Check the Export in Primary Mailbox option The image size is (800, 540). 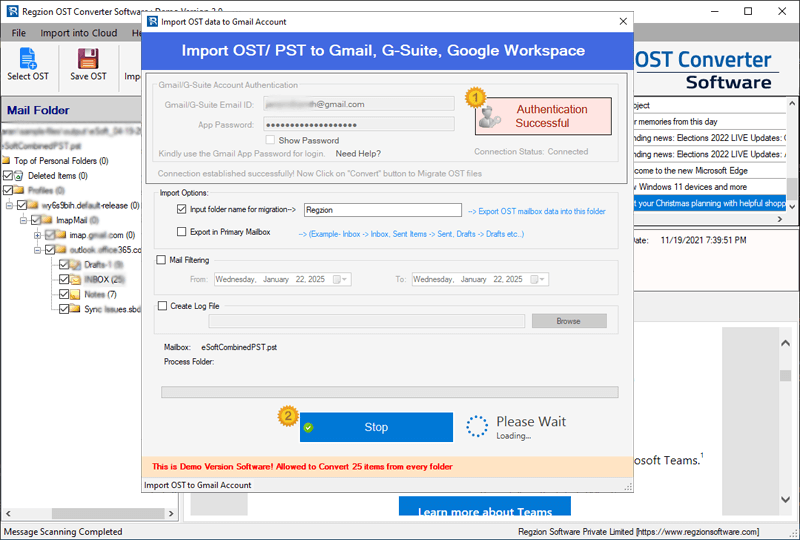[181, 232]
